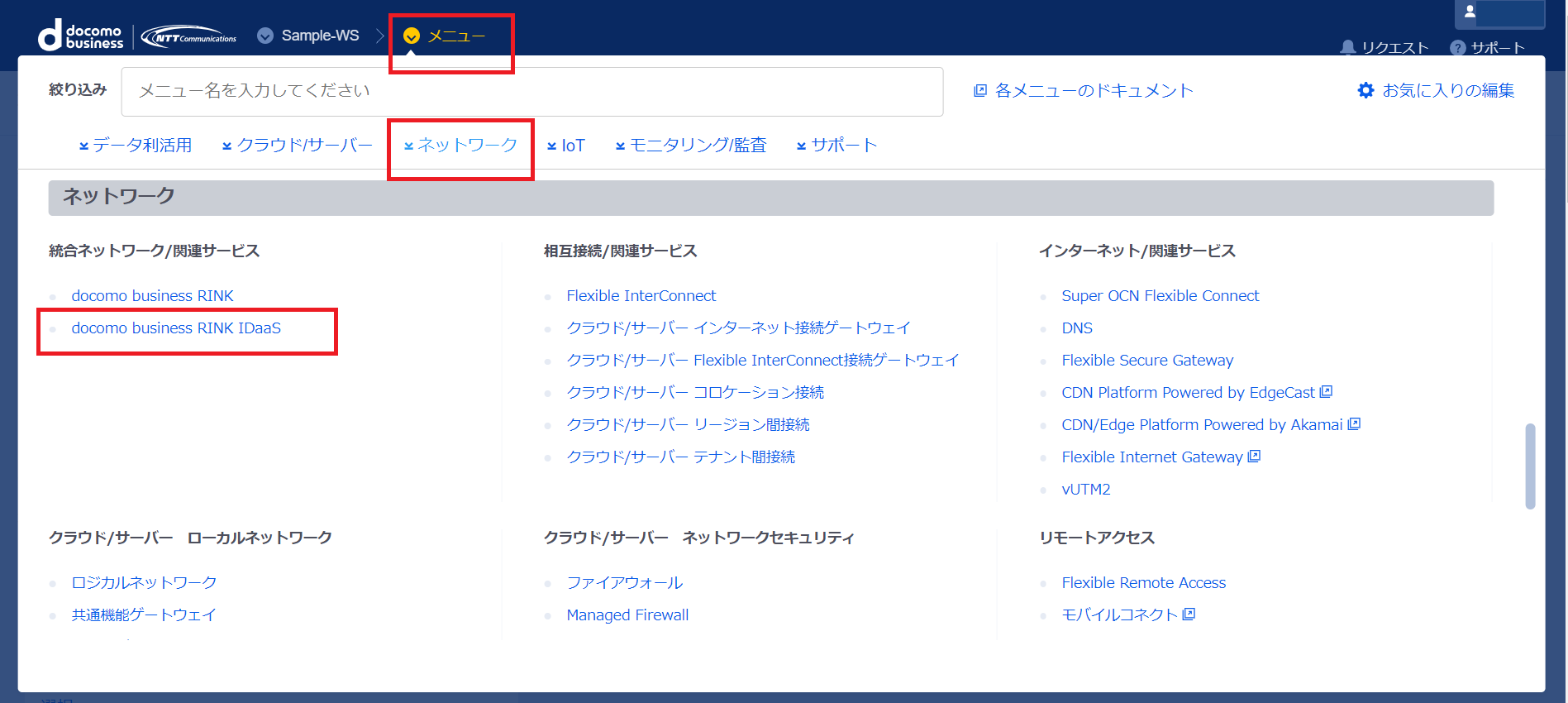The width and height of the screenshot is (1568, 703).
Task: Click 相互接続/関連サービス heading
Action: (620, 251)
